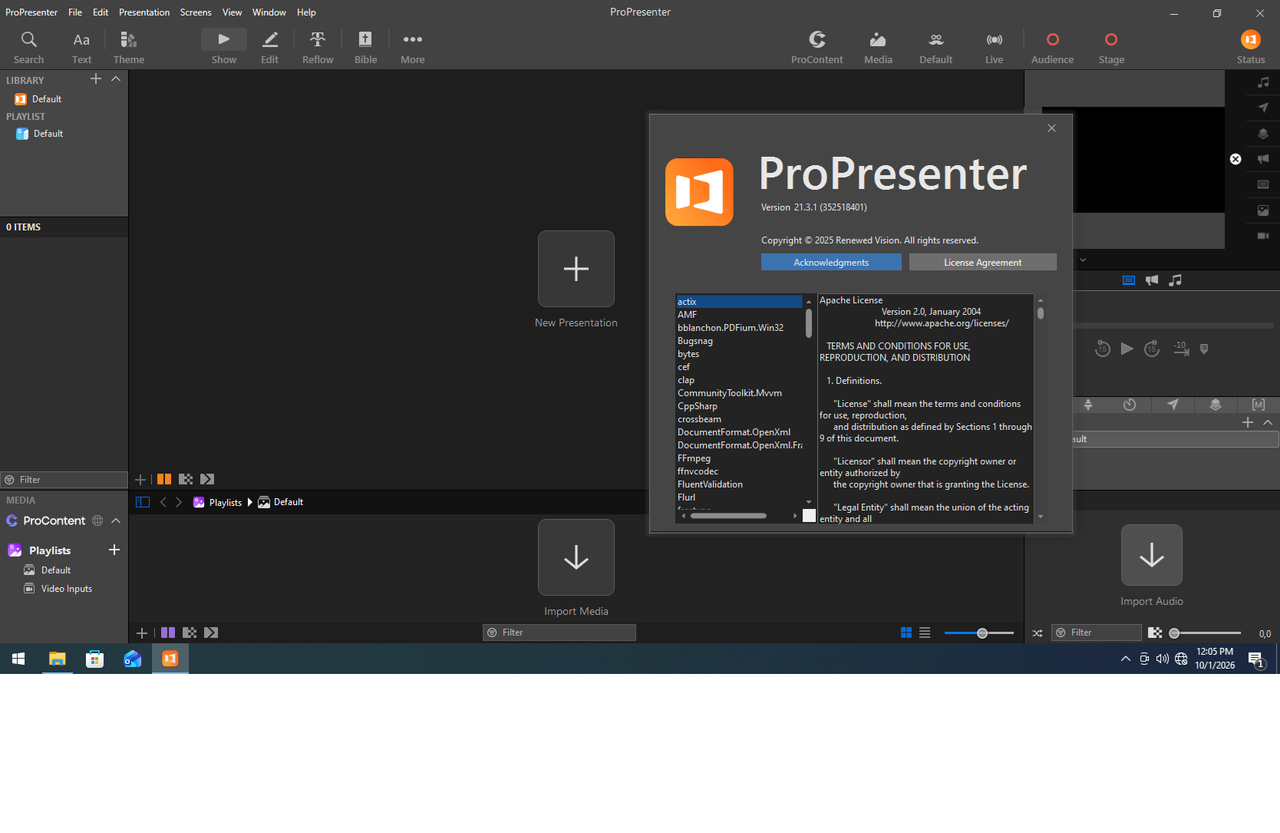Image resolution: width=1280 pixels, height=833 pixels.
Task: Show hidden system tray icons
Action: [x=1126, y=659]
